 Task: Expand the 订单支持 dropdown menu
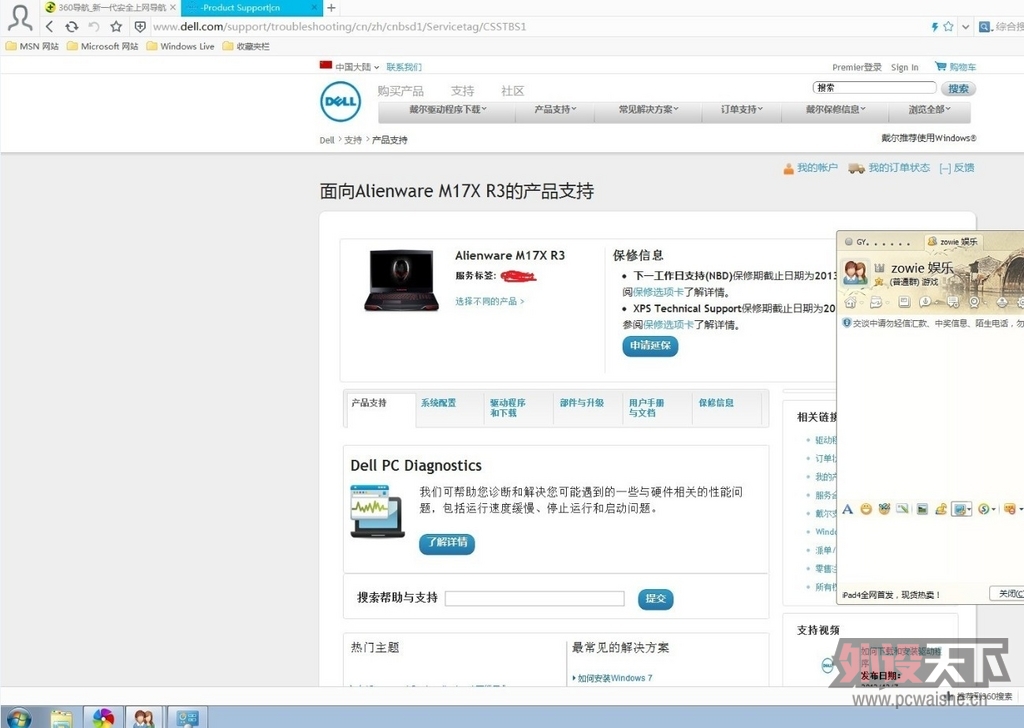tap(742, 110)
